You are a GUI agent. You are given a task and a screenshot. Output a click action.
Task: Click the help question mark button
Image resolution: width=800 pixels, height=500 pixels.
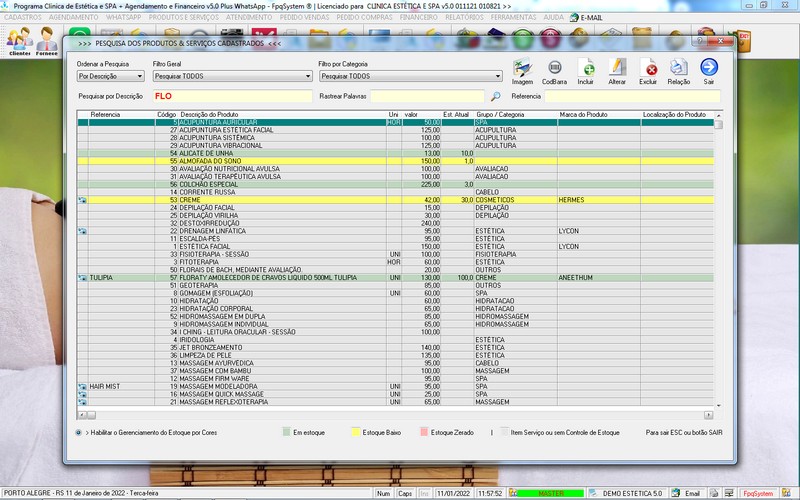700,41
